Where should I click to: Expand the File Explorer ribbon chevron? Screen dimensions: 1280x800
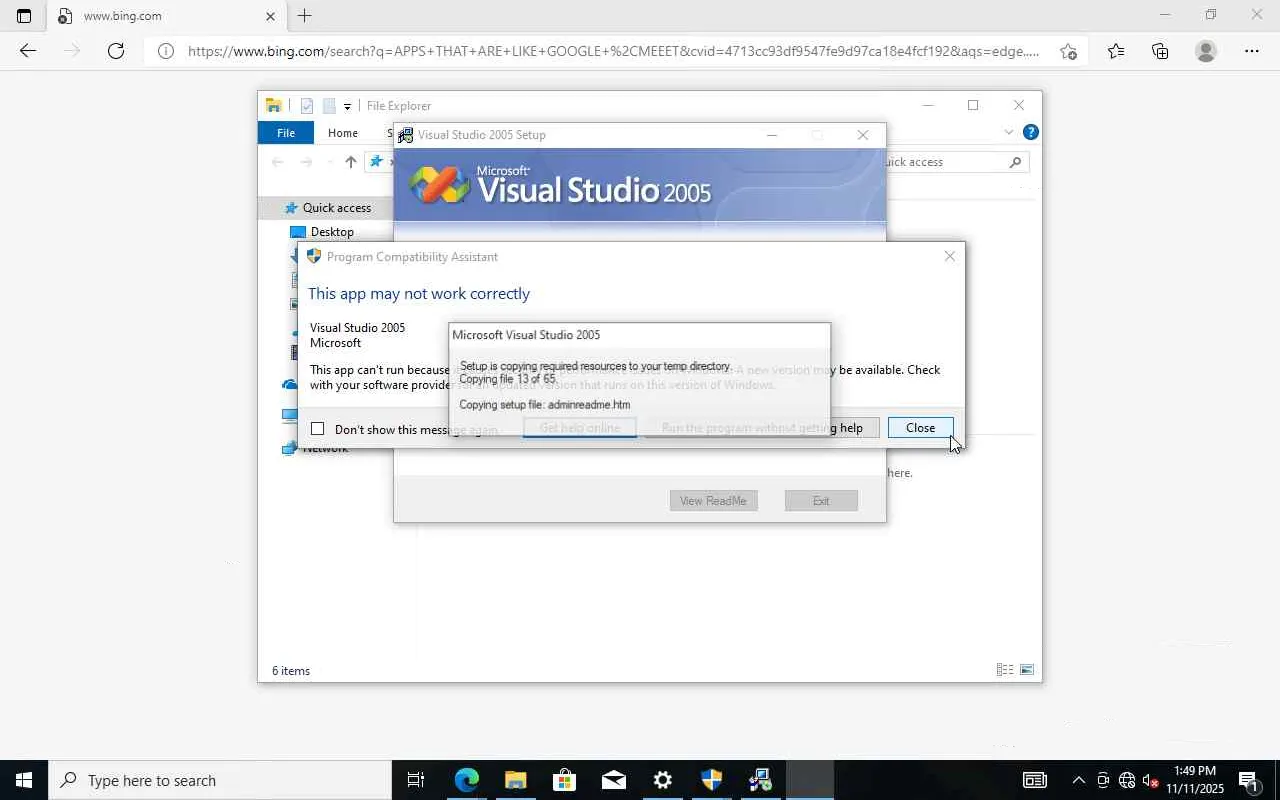(1008, 132)
